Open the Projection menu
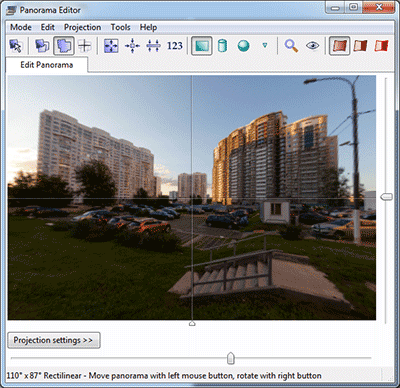Image resolution: width=400 pixels, height=388 pixels. point(82,27)
